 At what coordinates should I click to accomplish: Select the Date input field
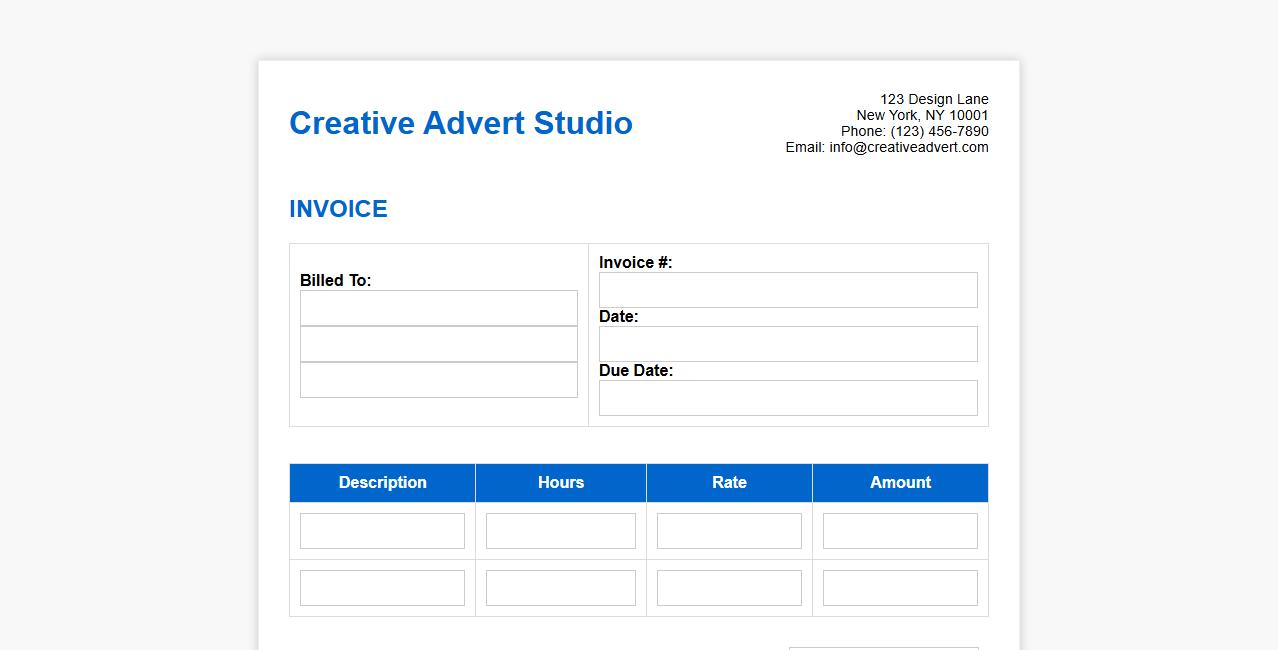click(788, 344)
